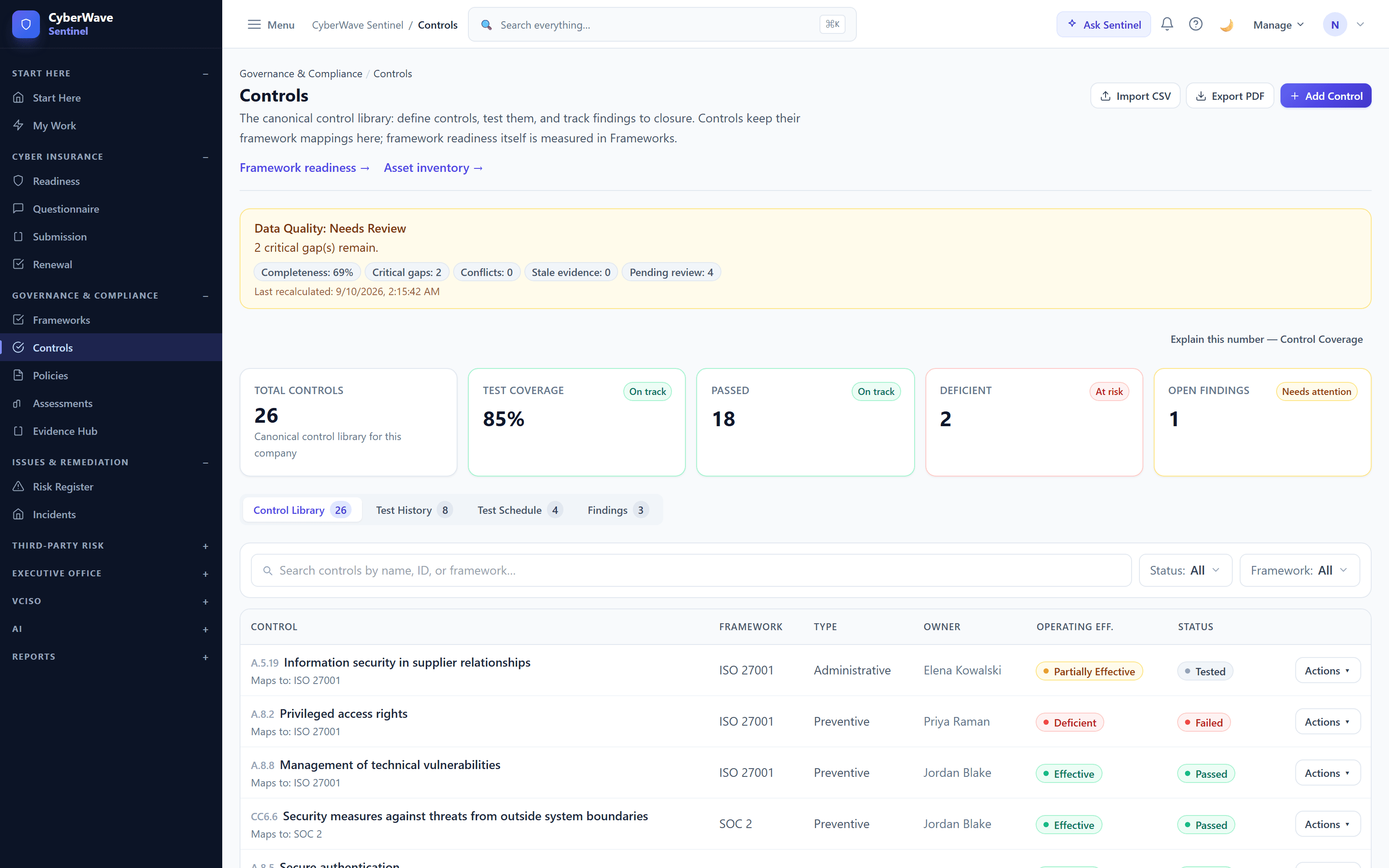Collapse the Issues & Remediation section
This screenshot has width=1389, height=868.
point(205,463)
